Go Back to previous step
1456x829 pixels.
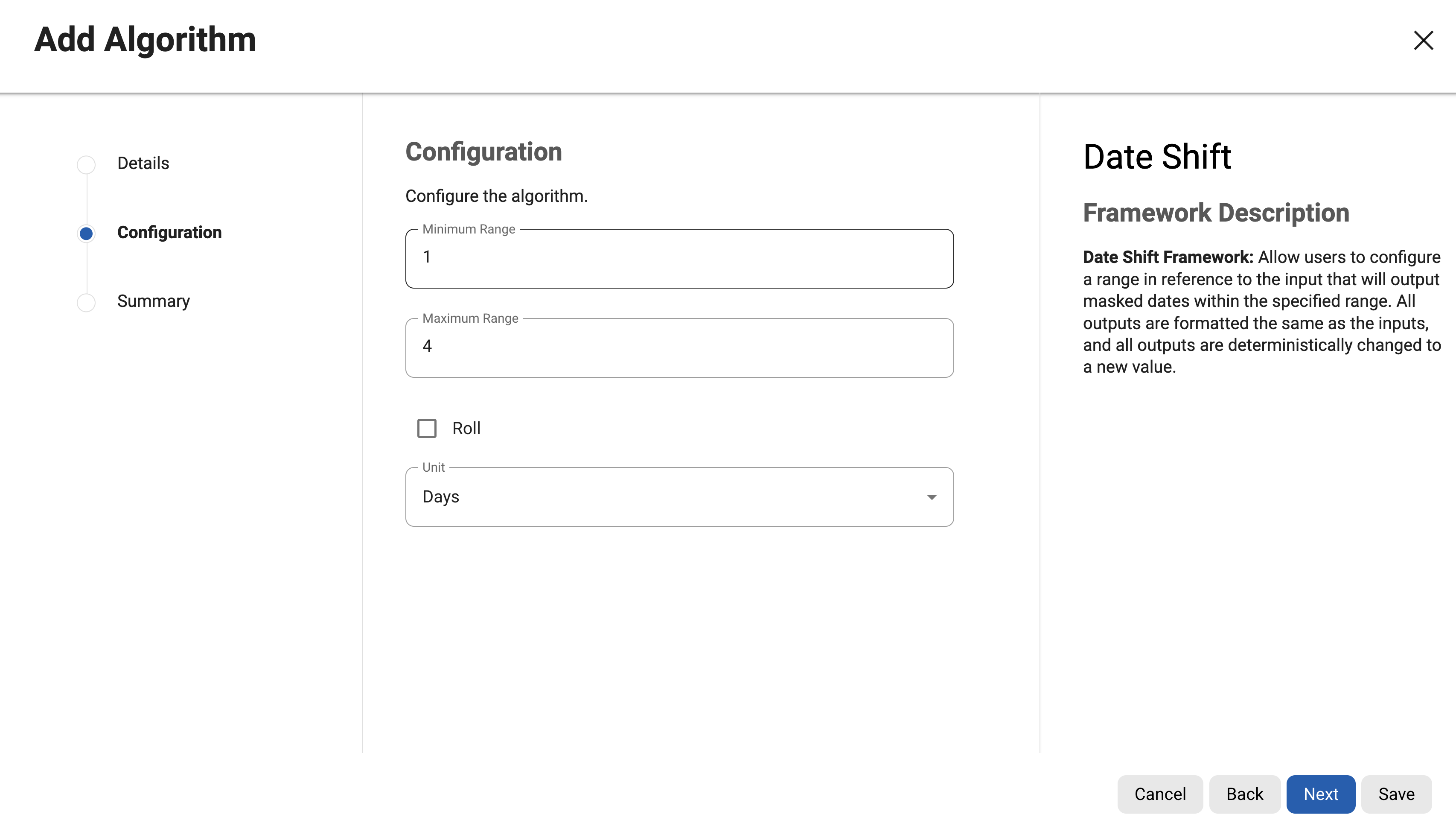(1244, 794)
